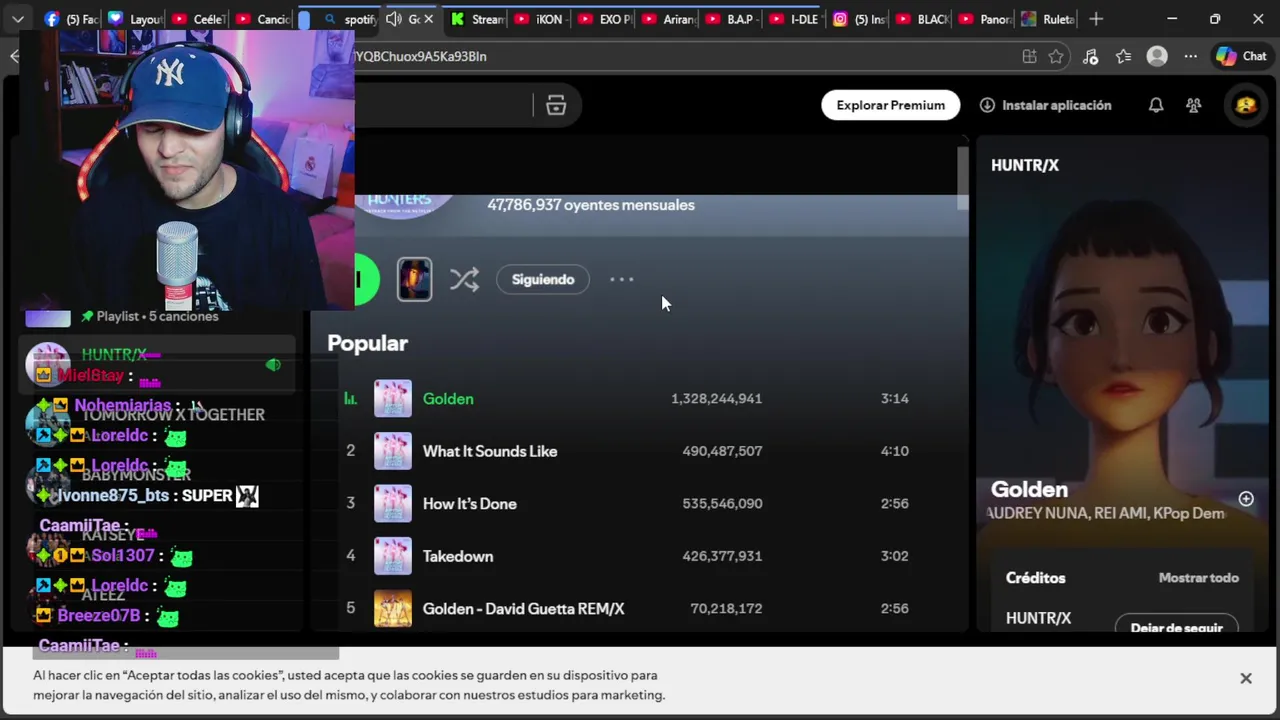Click the David Guetta REM/X cover art
The image size is (1280, 720).
point(393,608)
